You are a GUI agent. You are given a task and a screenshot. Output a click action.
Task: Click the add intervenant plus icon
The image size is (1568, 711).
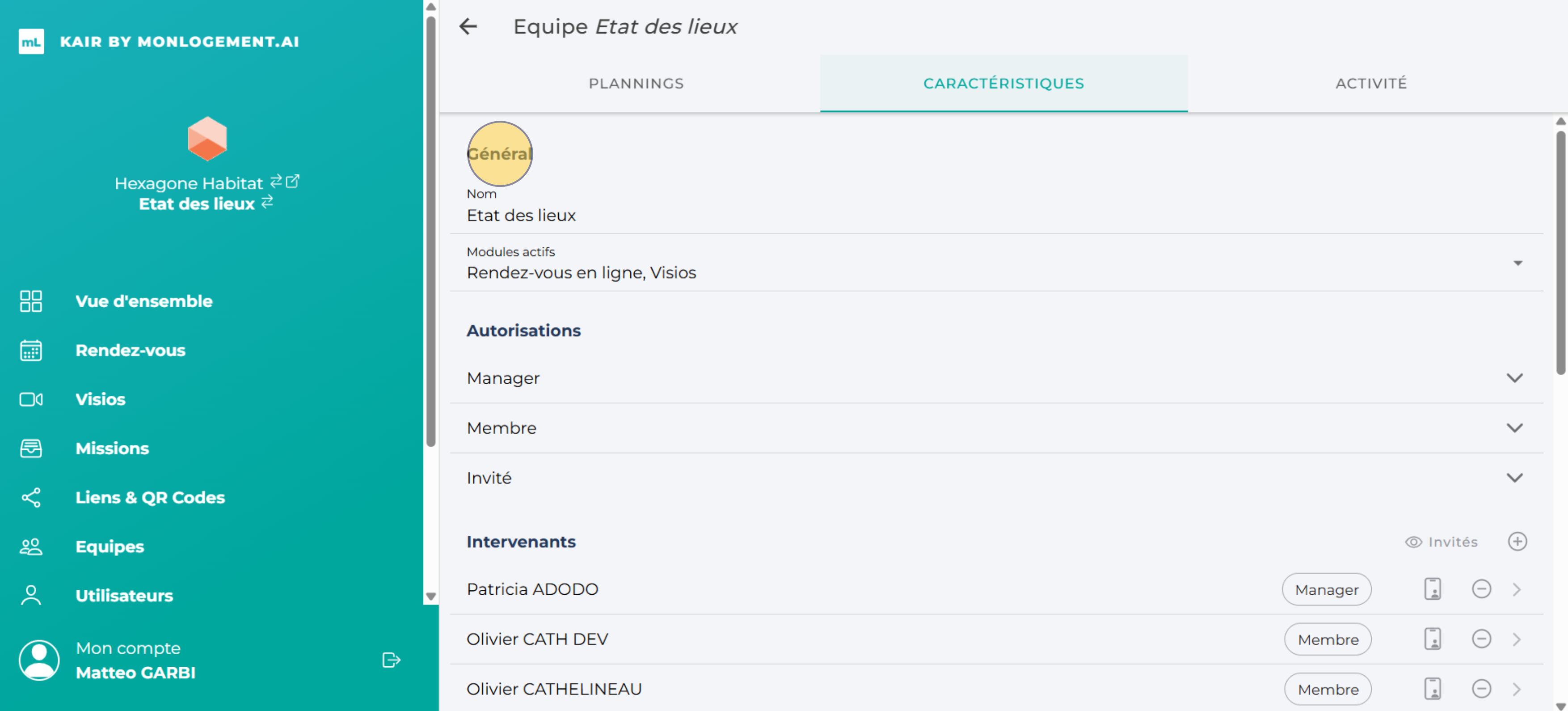pos(1517,541)
